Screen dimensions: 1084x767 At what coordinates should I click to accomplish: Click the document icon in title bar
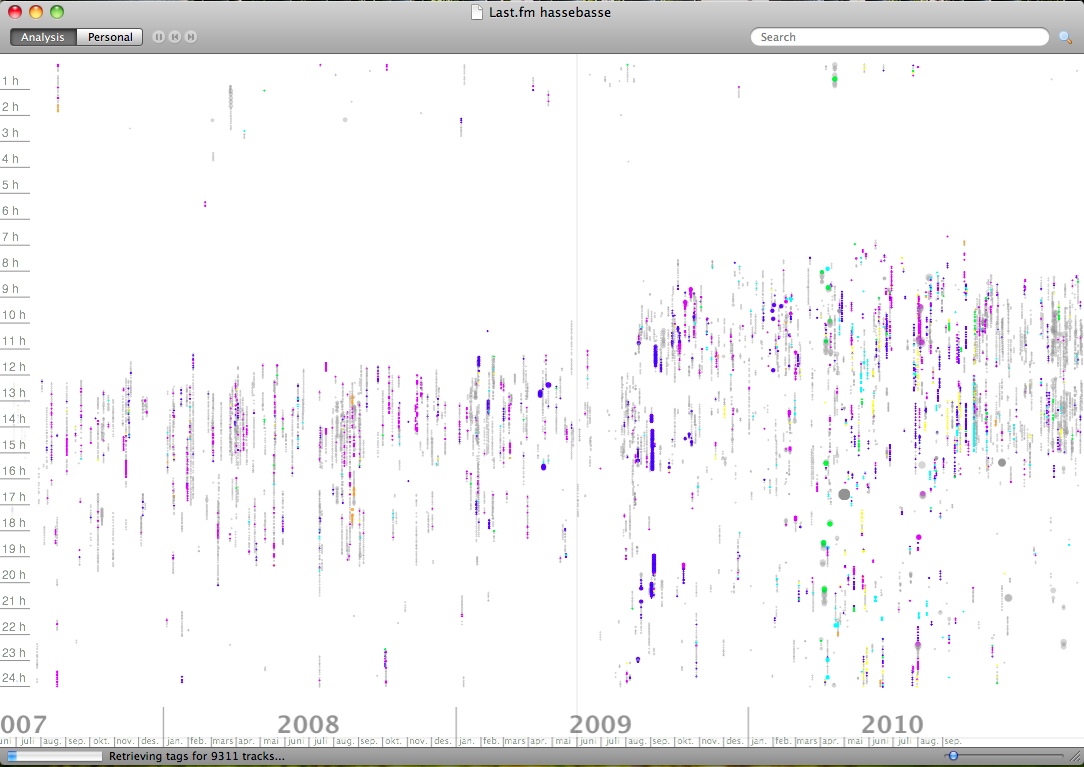pyautogui.click(x=478, y=13)
